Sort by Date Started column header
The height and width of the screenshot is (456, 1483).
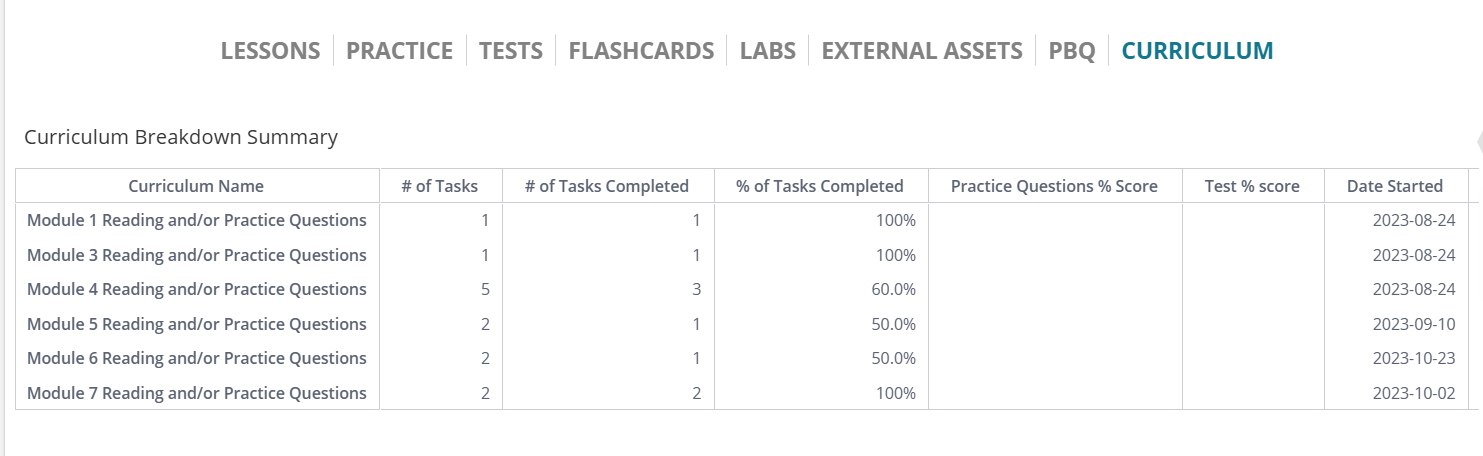click(1395, 186)
